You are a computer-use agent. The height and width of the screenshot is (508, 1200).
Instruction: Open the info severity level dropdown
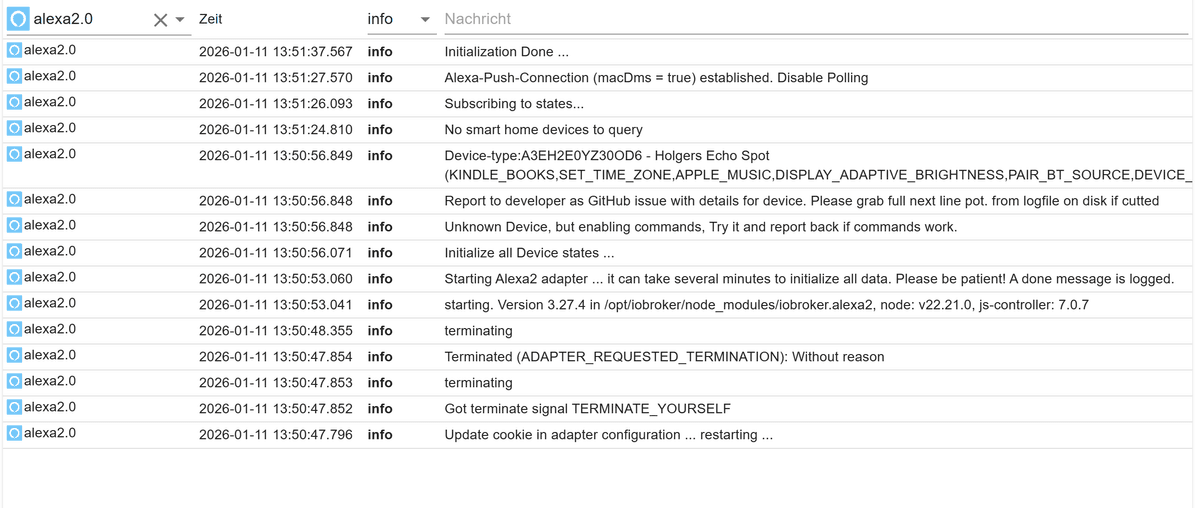424,20
